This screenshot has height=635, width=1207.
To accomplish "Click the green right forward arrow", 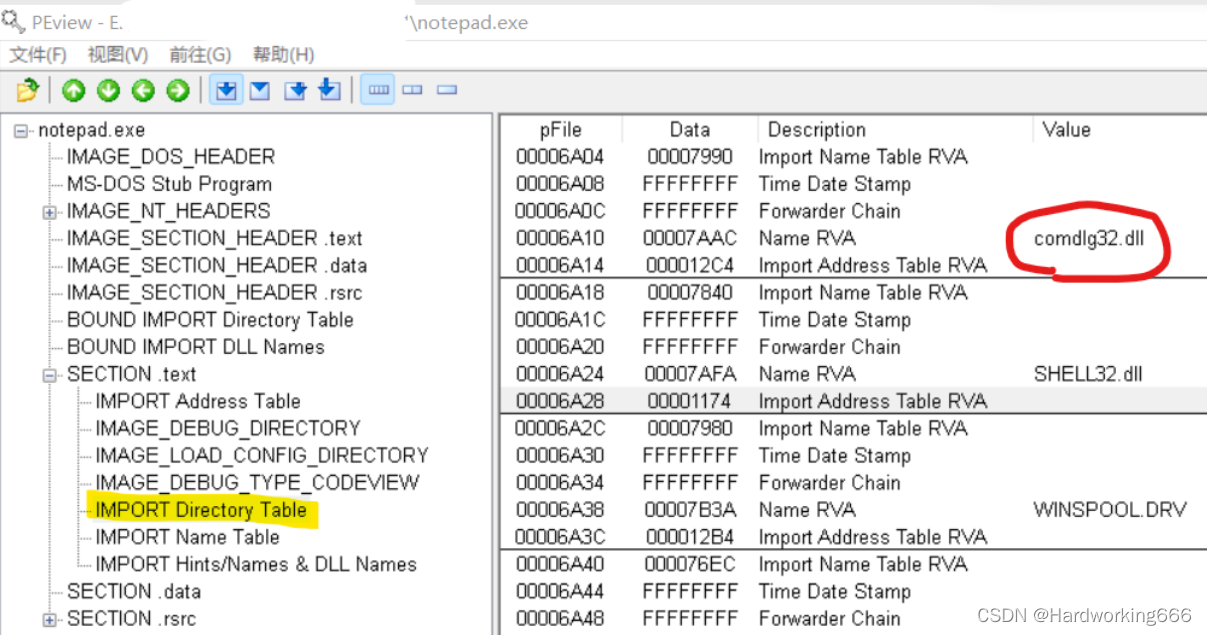I will (178, 91).
